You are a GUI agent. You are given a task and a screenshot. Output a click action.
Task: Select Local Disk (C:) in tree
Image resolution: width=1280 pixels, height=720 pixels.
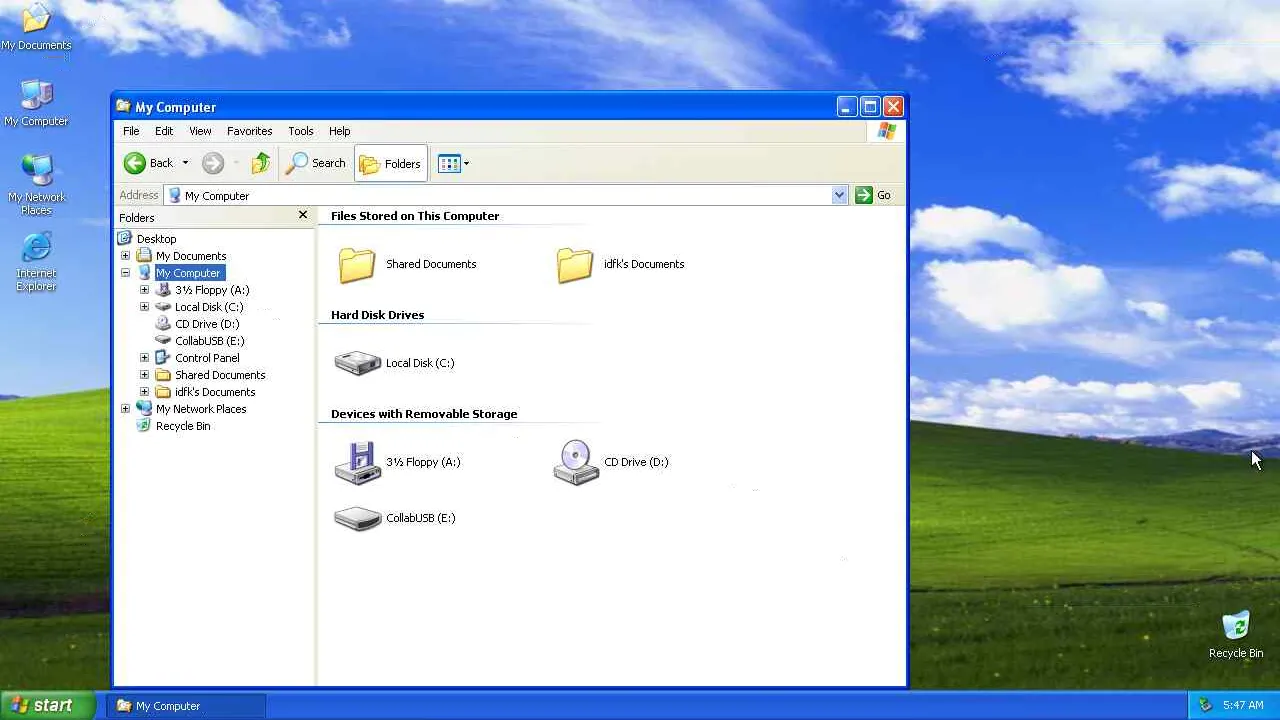pos(209,307)
